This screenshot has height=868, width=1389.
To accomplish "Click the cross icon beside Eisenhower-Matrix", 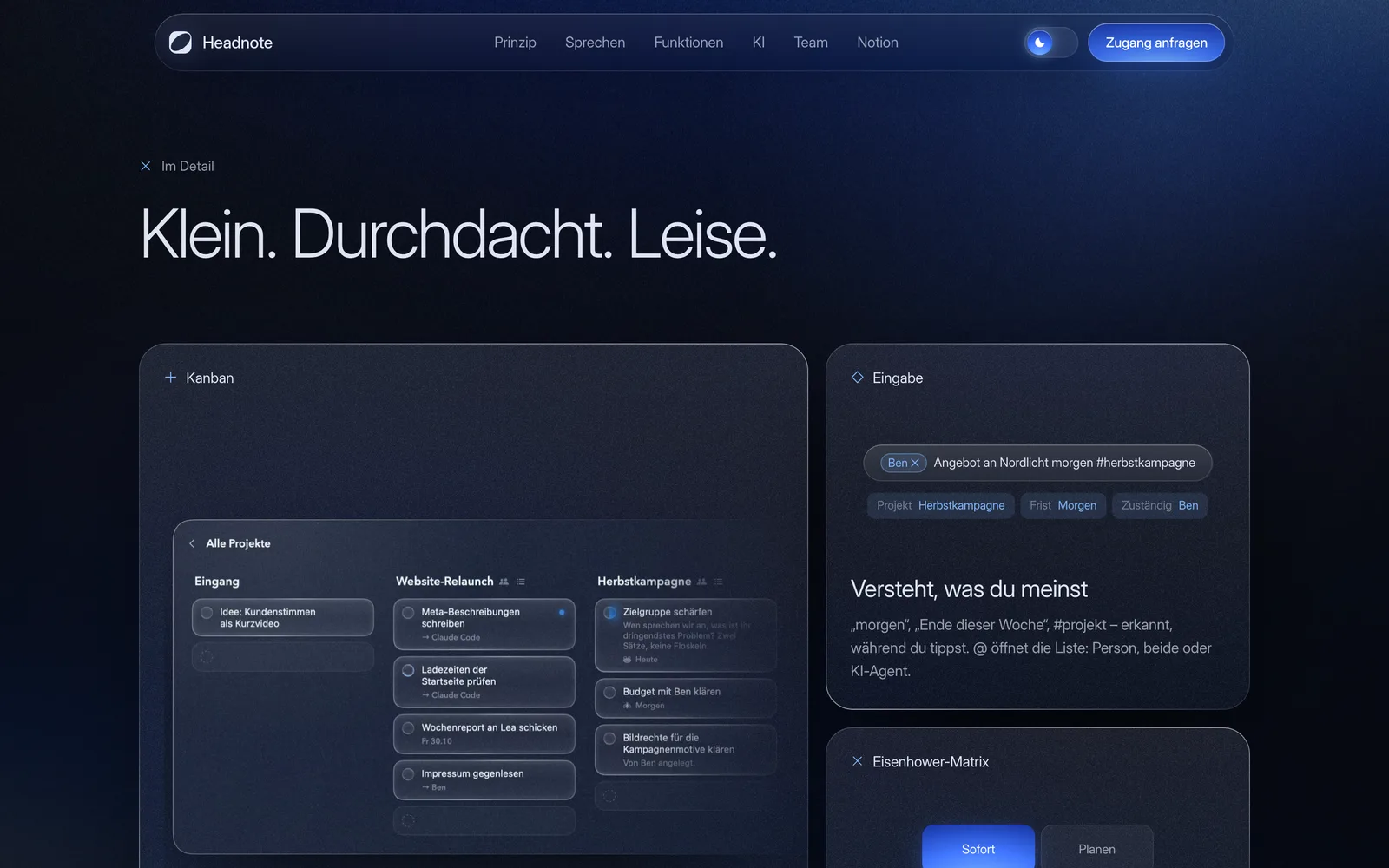I will pyautogui.click(x=857, y=761).
